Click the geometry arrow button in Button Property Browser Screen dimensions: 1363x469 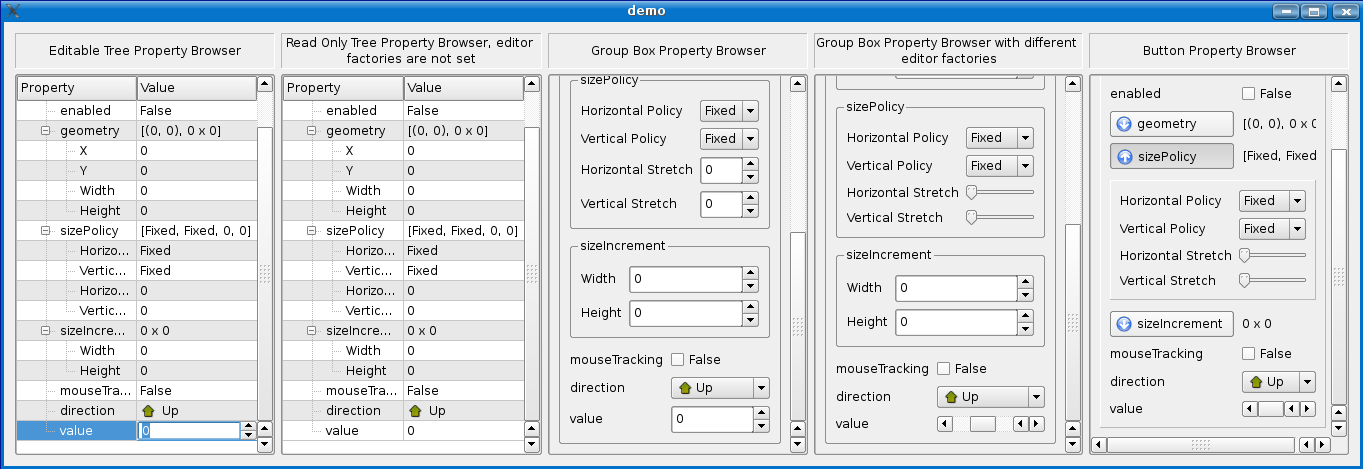pos(1123,125)
